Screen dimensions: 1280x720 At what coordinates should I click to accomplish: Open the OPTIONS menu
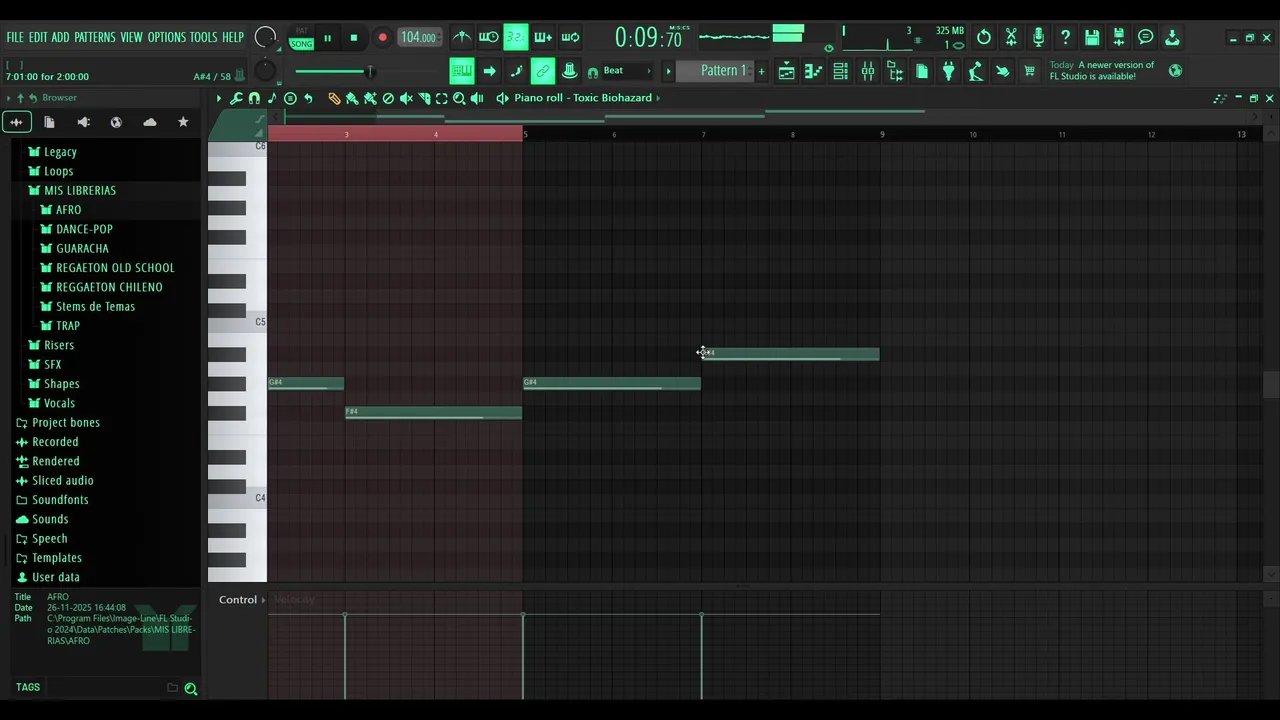(x=167, y=38)
